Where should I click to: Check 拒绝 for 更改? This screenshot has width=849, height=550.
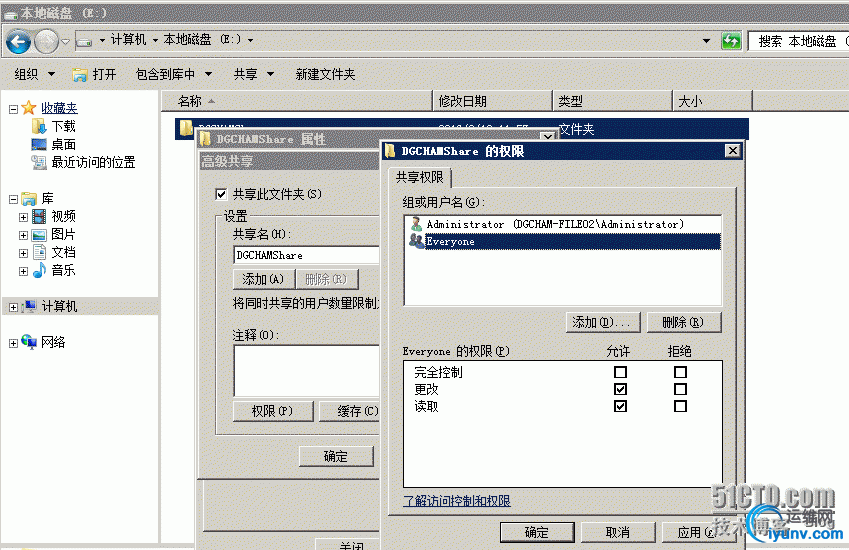(681, 389)
